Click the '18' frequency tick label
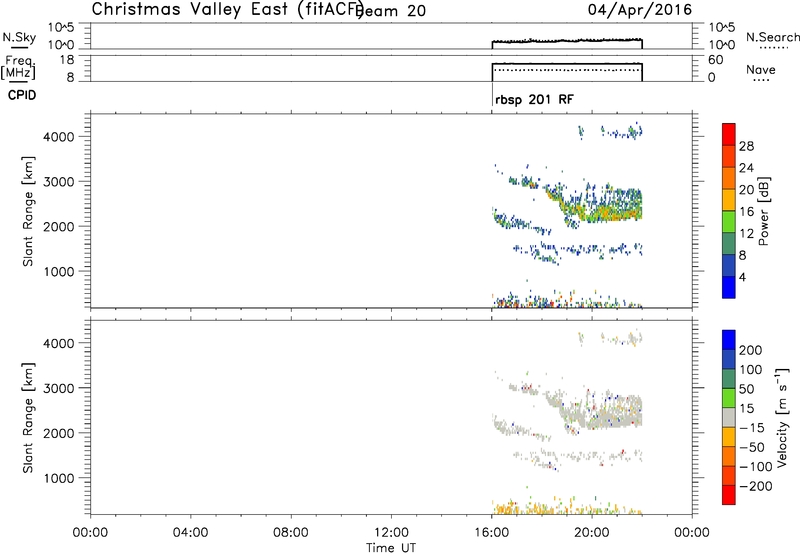The height and width of the screenshot is (554, 800). point(67,60)
